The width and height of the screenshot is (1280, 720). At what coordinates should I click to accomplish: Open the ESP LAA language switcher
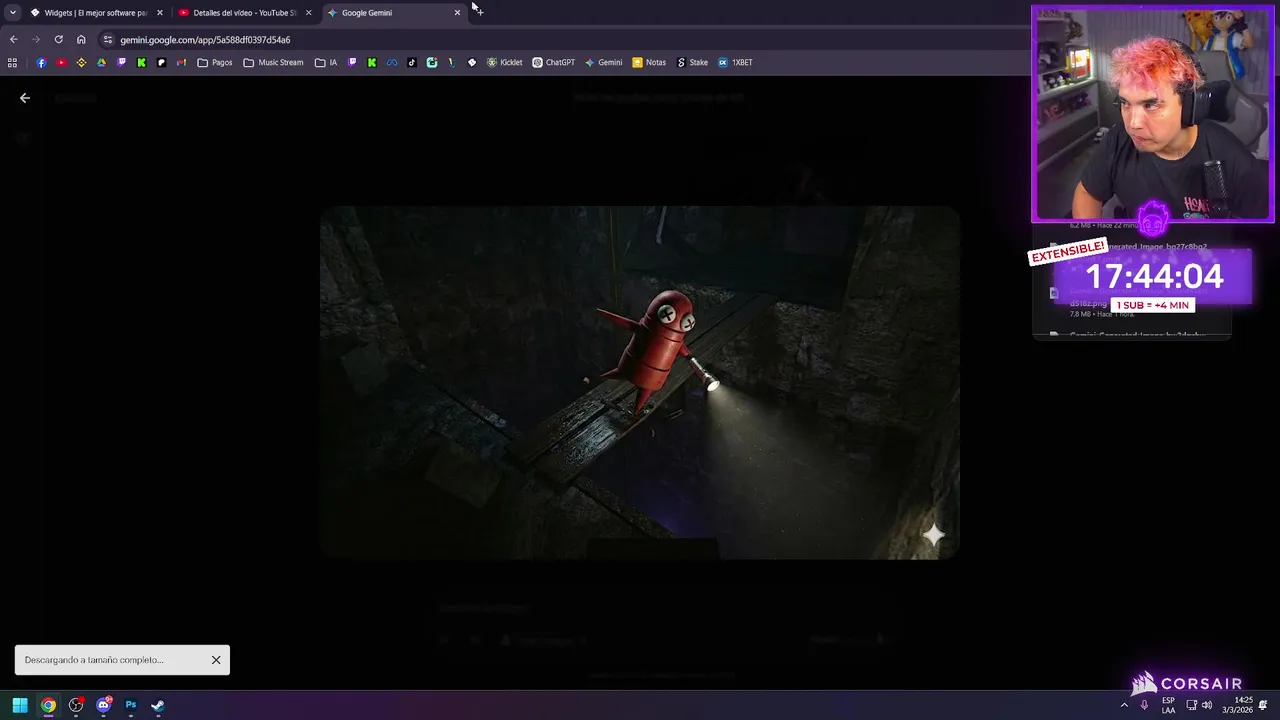tap(1168, 705)
